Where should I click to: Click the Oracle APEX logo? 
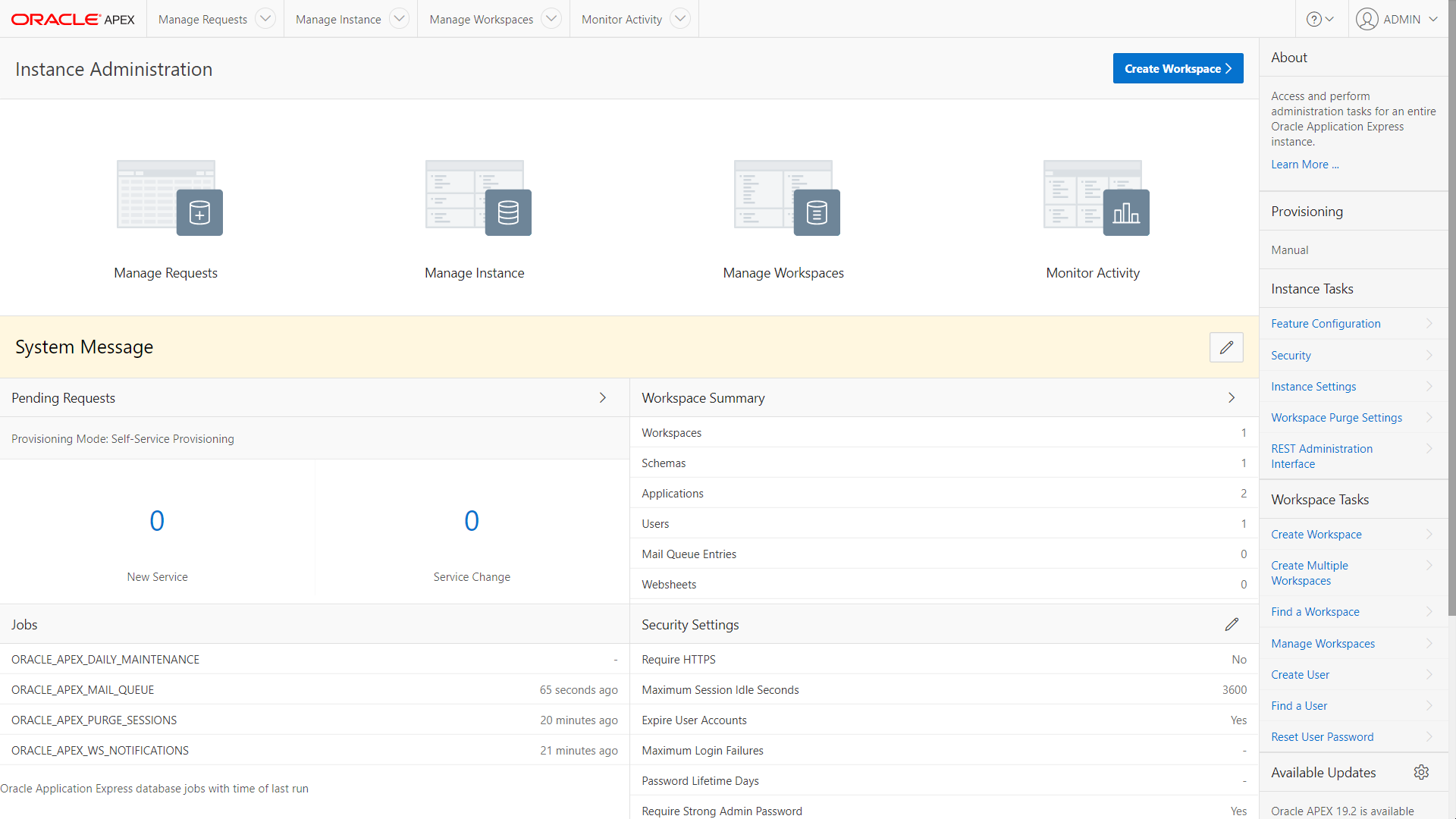click(73, 19)
